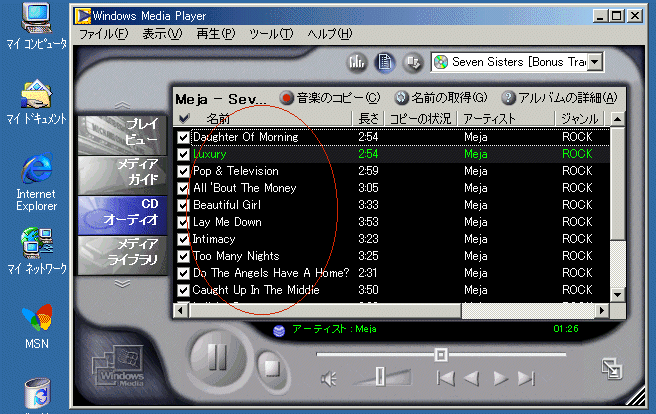Image resolution: width=656 pixels, height=414 pixels.
Task: Switch to compact mode icon
Action: pyautogui.click(x=612, y=369)
